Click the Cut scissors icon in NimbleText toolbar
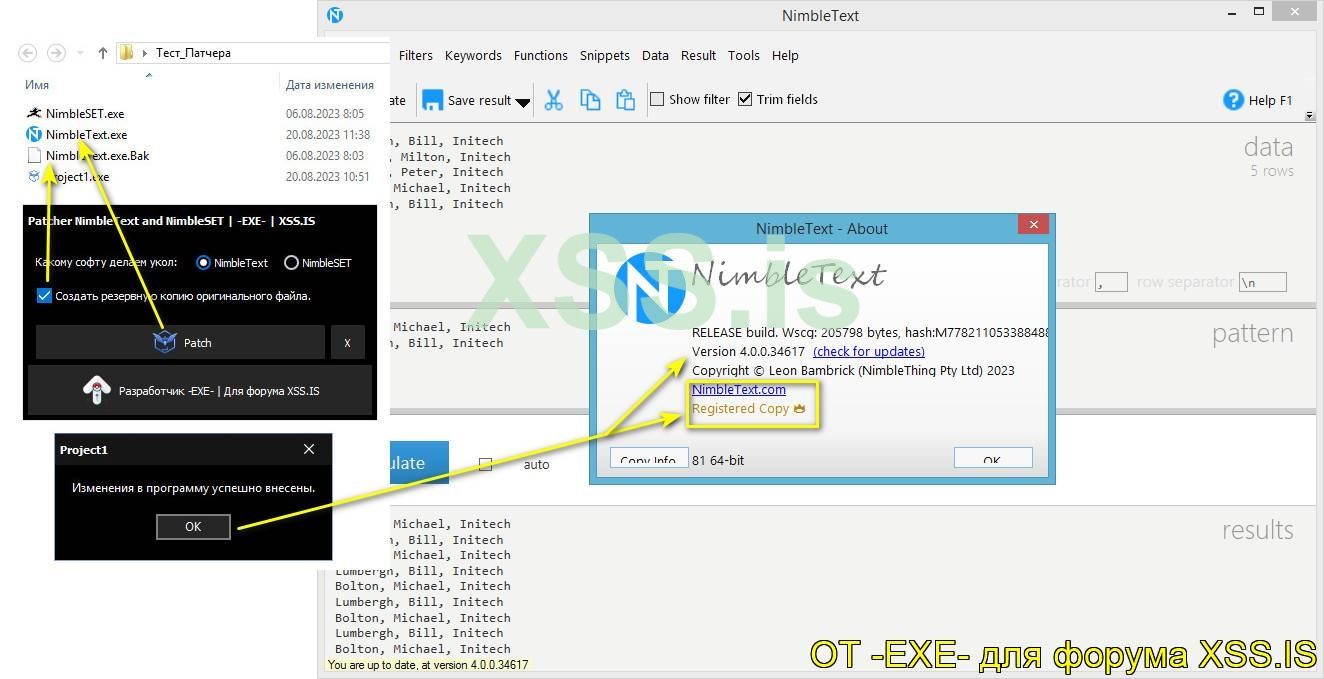This screenshot has width=1324, height=679. [x=553, y=100]
